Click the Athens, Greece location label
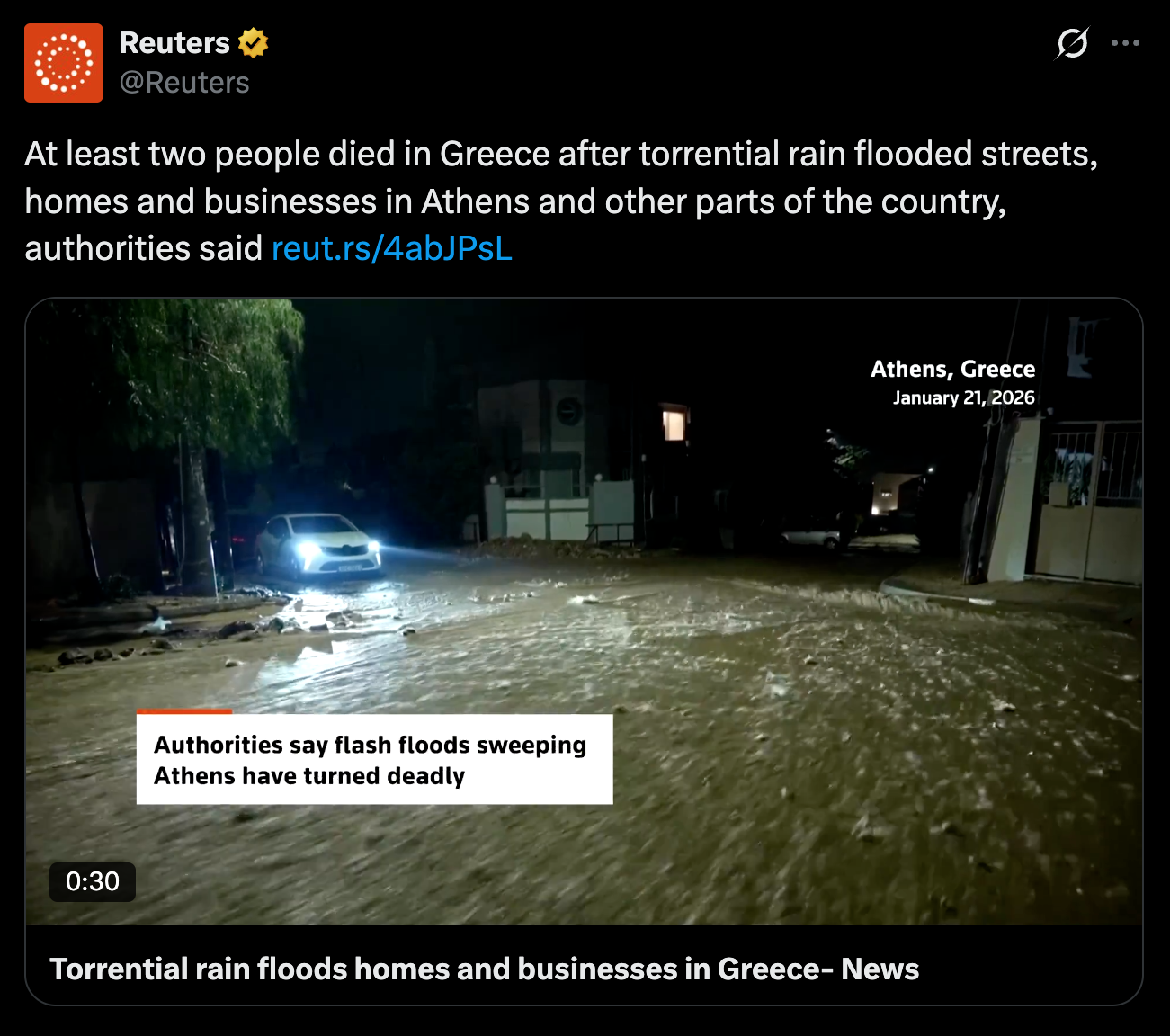The image size is (1170, 1036). tap(952, 369)
